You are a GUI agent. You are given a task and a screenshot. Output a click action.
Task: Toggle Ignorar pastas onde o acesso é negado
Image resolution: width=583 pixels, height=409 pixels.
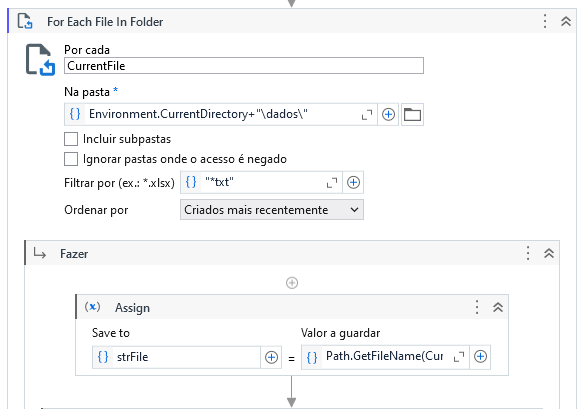pyautogui.click(x=71, y=159)
